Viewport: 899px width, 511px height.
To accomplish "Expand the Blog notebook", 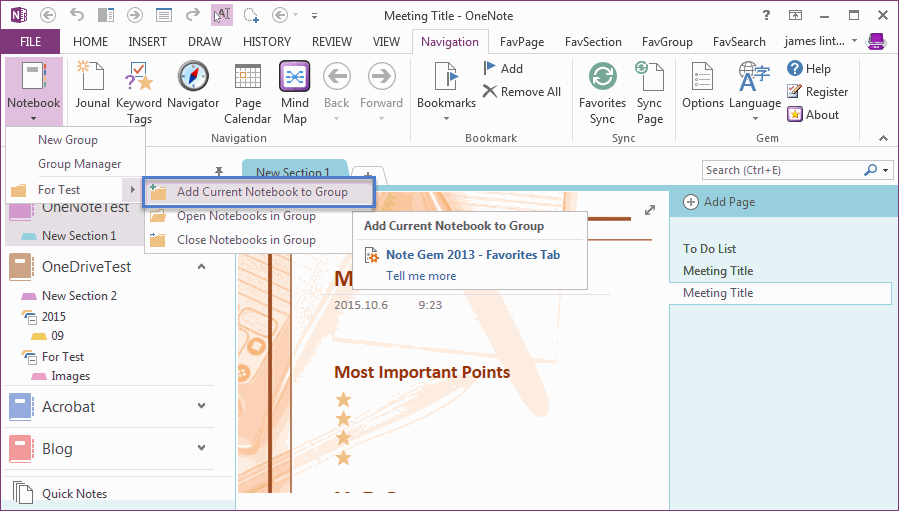I will click(202, 448).
